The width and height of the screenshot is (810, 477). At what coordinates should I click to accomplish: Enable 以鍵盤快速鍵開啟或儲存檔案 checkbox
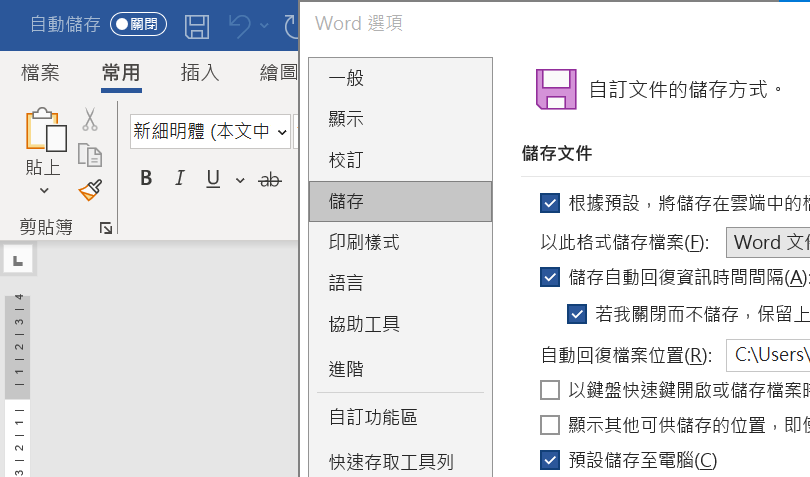pyautogui.click(x=550, y=390)
